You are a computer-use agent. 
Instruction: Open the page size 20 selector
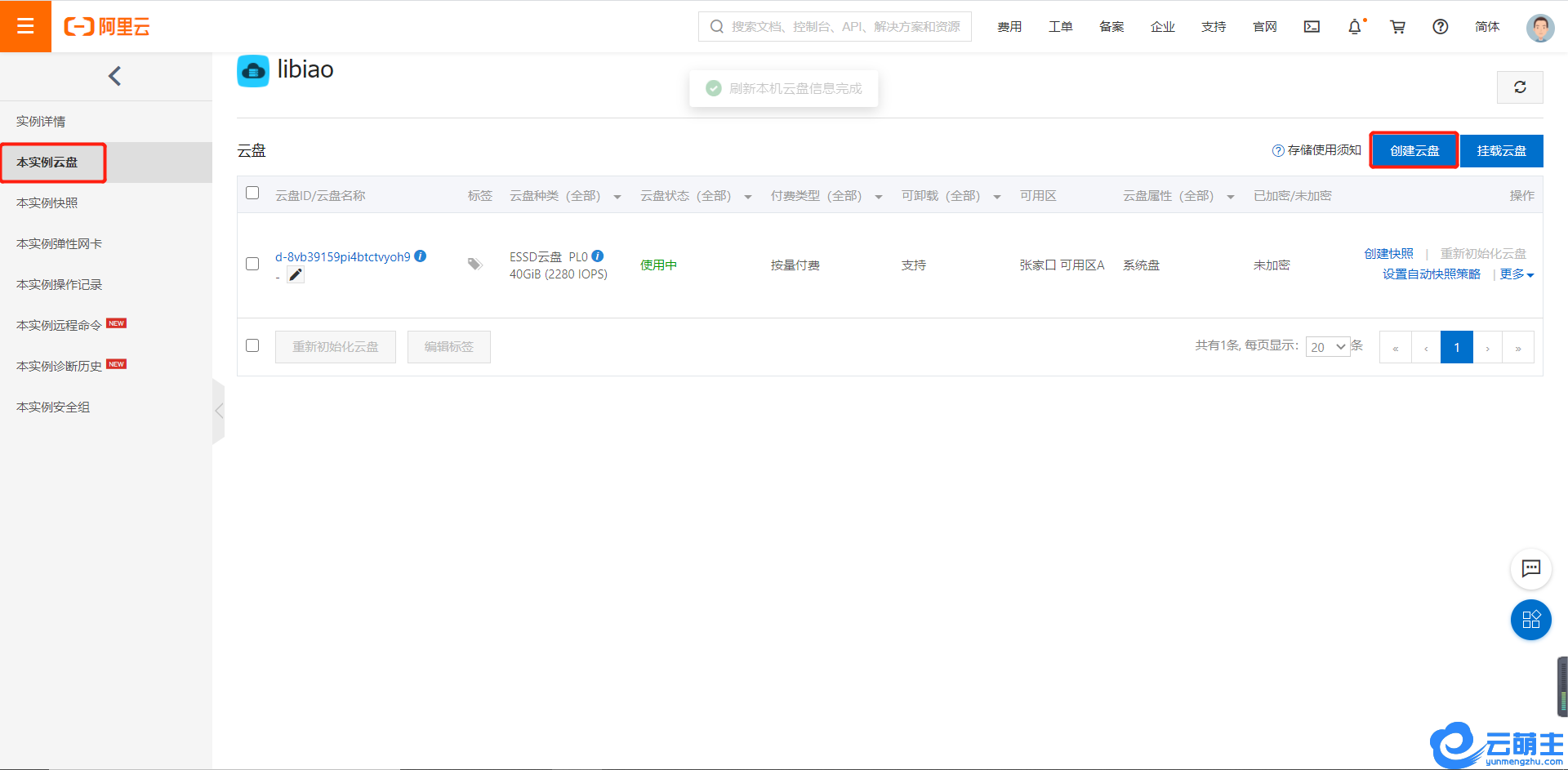[1327, 347]
